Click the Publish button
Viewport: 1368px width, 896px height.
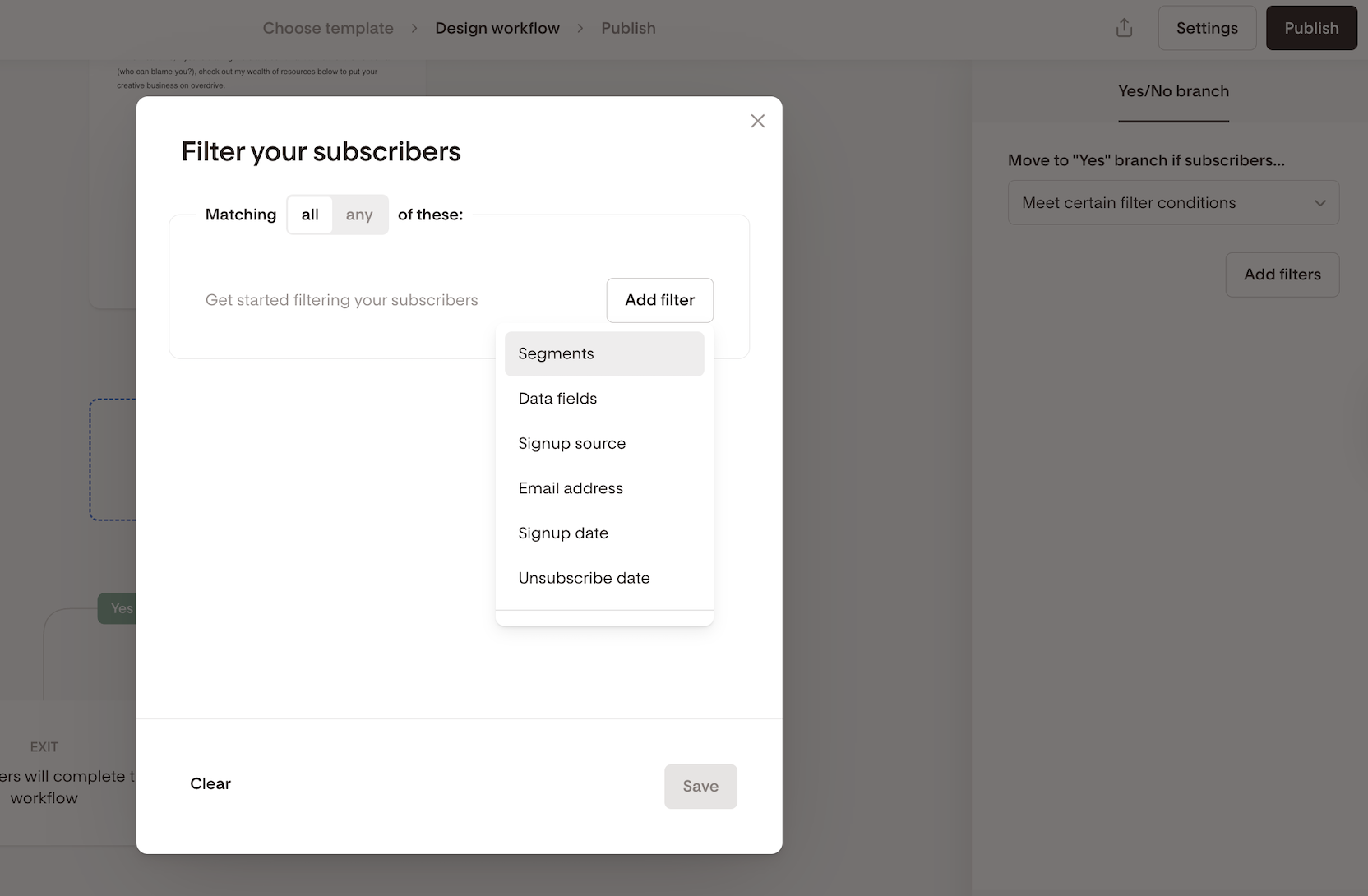(1310, 28)
